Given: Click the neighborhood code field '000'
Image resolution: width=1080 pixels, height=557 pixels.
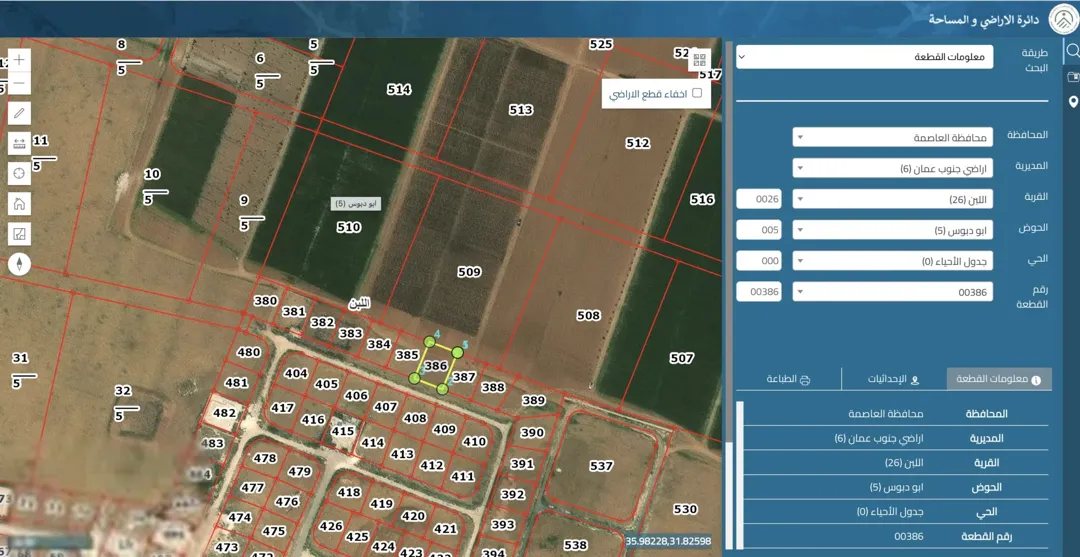Looking at the screenshot, I should [x=759, y=261].
